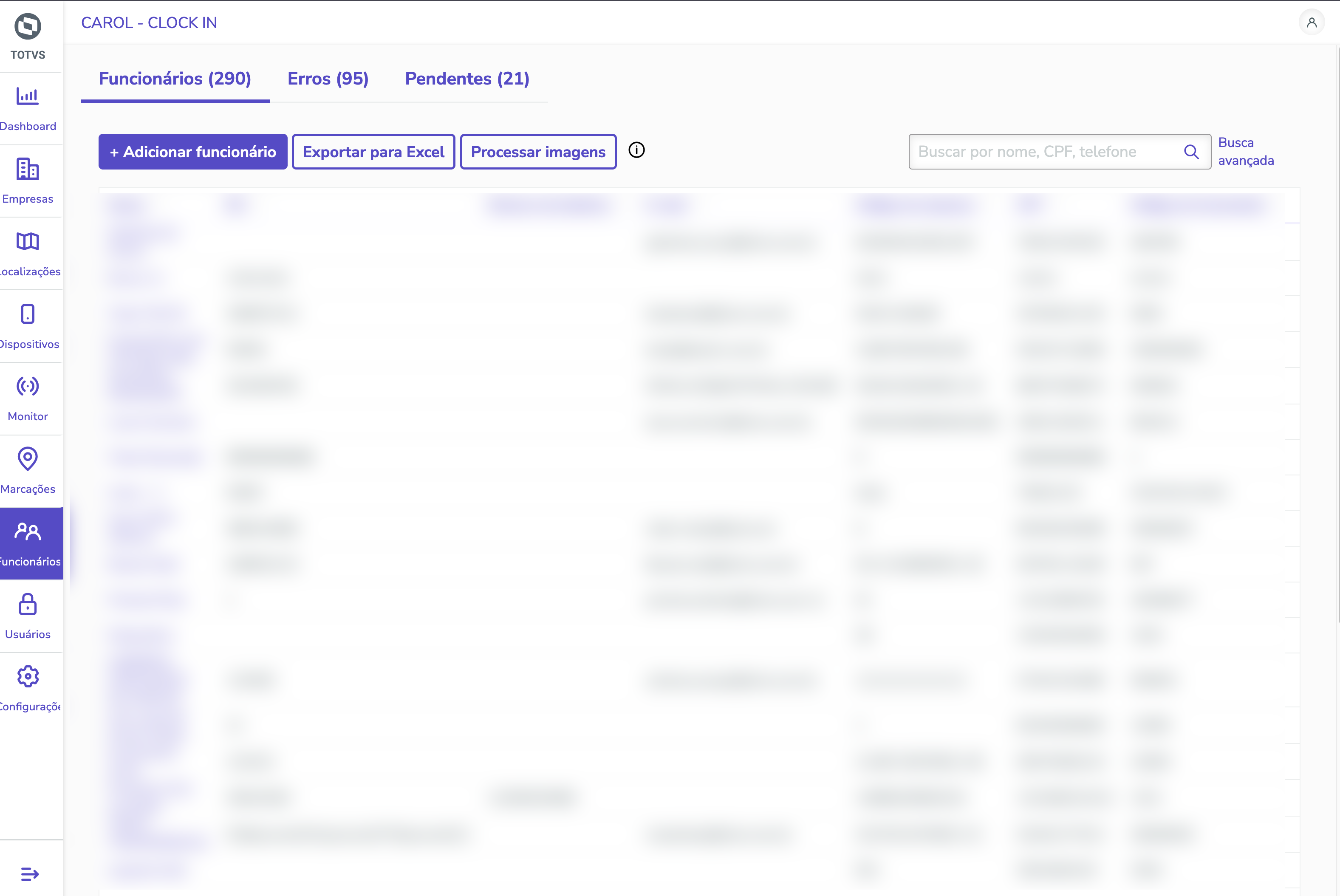Select the Funcionários people icon
Screen dimensions: 1340x896
pos(28,532)
